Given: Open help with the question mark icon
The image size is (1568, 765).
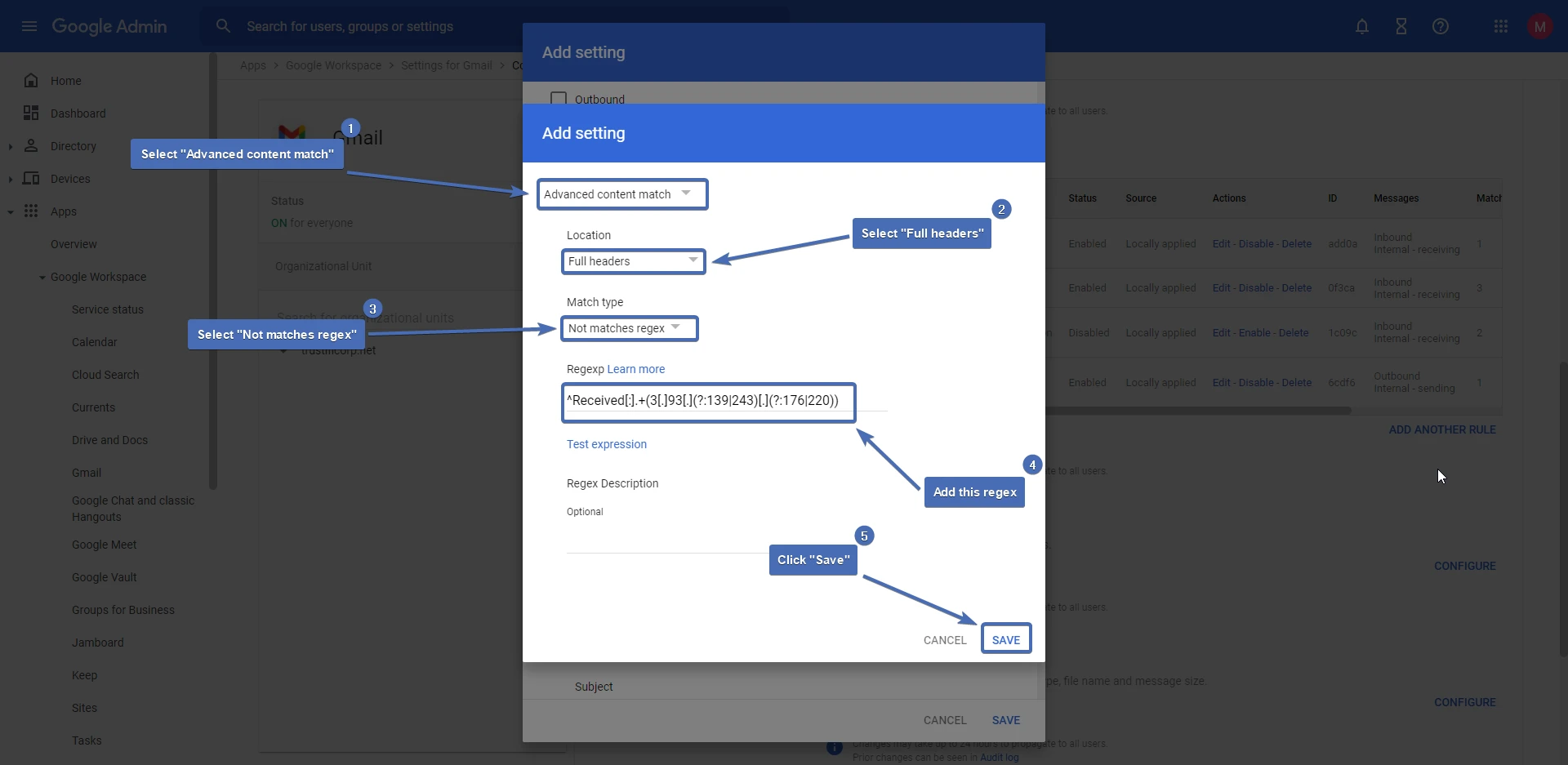Looking at the screenshot, I should [1441, 26].
